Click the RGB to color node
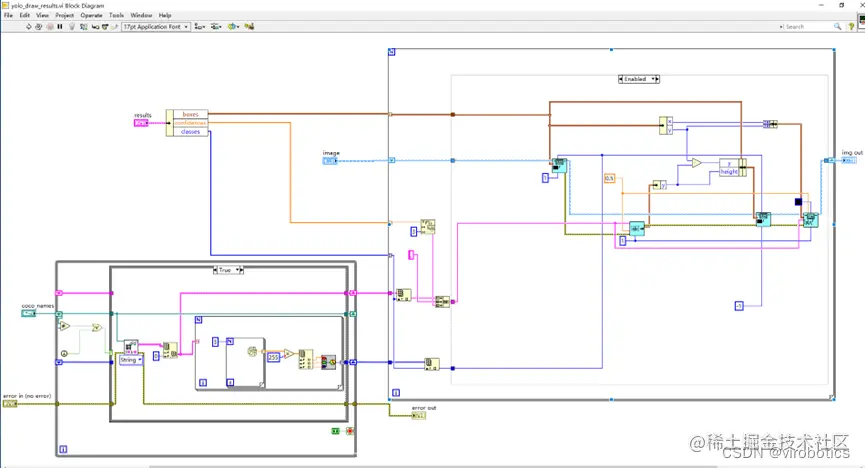The image size is (865, 468). [x=328, y=362]
